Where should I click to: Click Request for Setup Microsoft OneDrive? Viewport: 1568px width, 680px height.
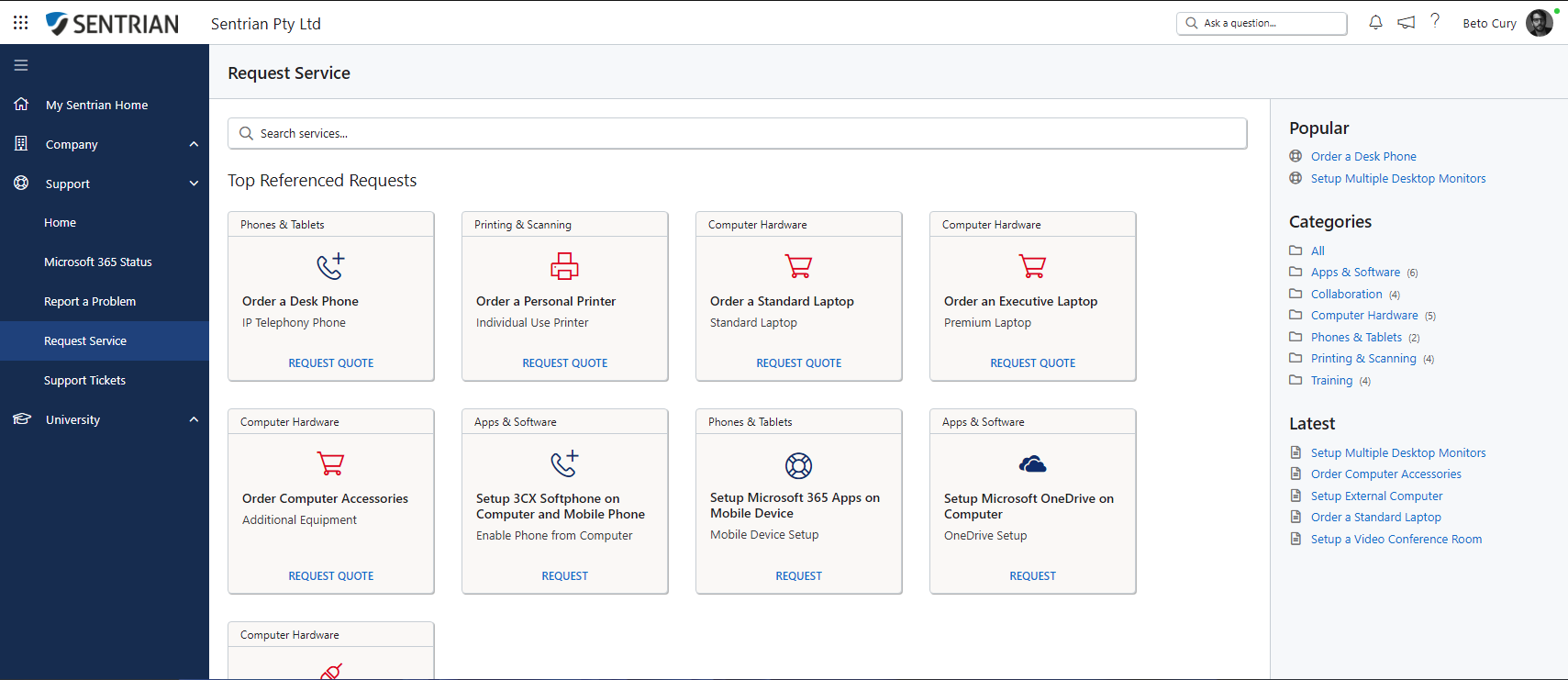tap(1032, 576)
